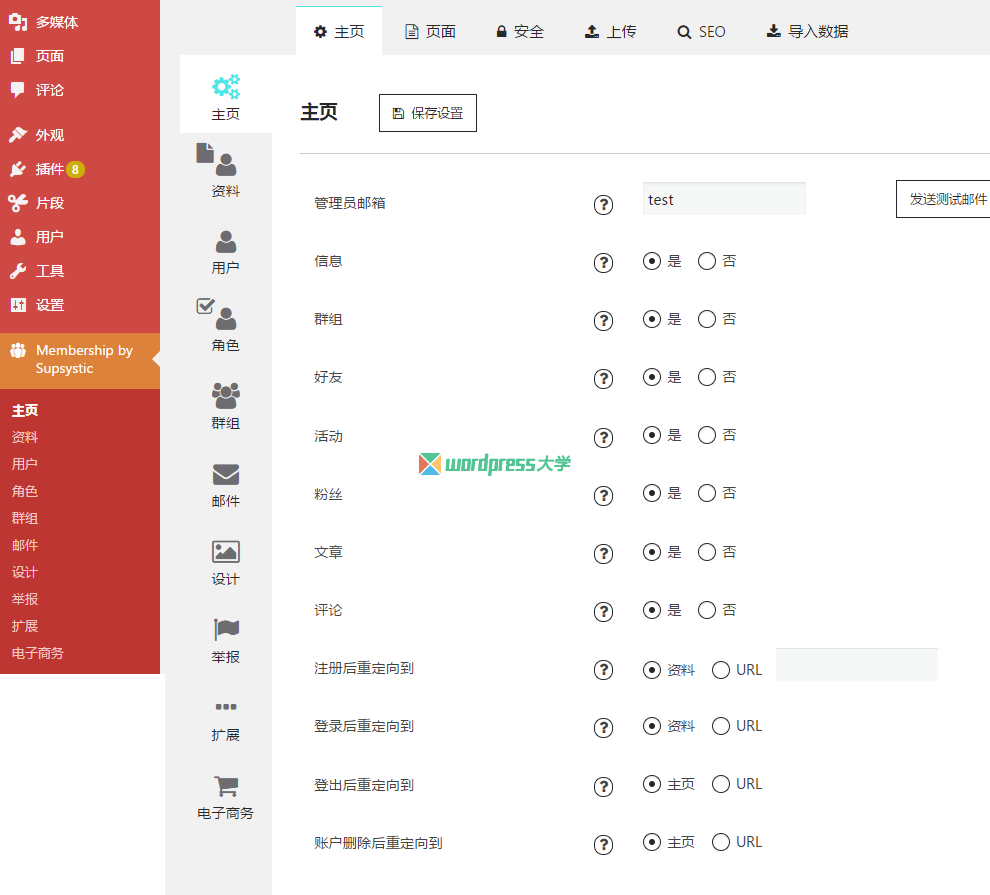Click help icon next to 文章
The image size is (990, 895).
[x=603, y=554]
